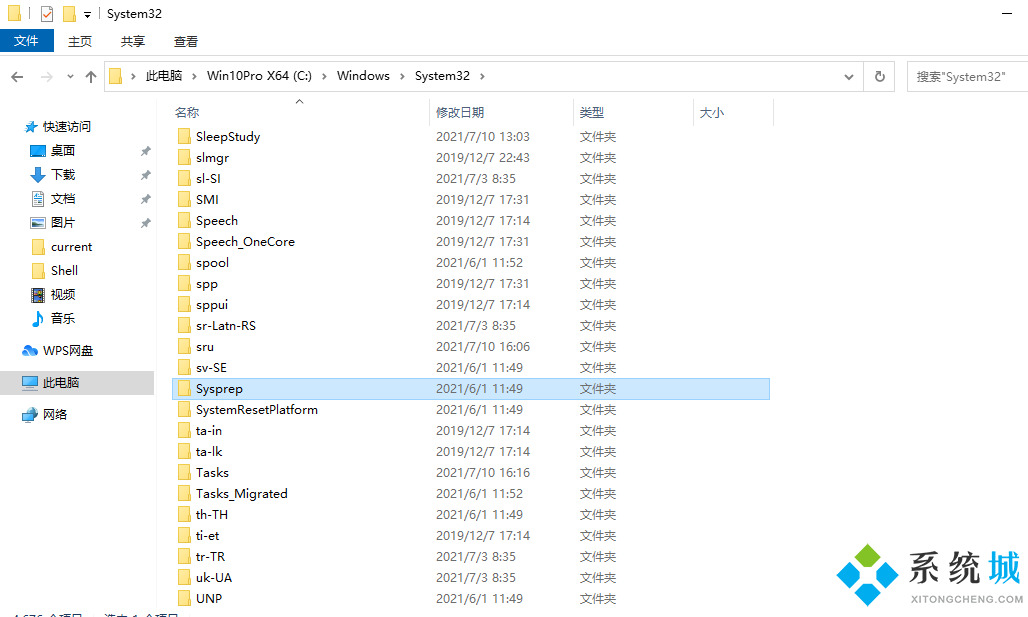
Task: Sort by the 修改日期 column header
Action: [x=460, y=113]
